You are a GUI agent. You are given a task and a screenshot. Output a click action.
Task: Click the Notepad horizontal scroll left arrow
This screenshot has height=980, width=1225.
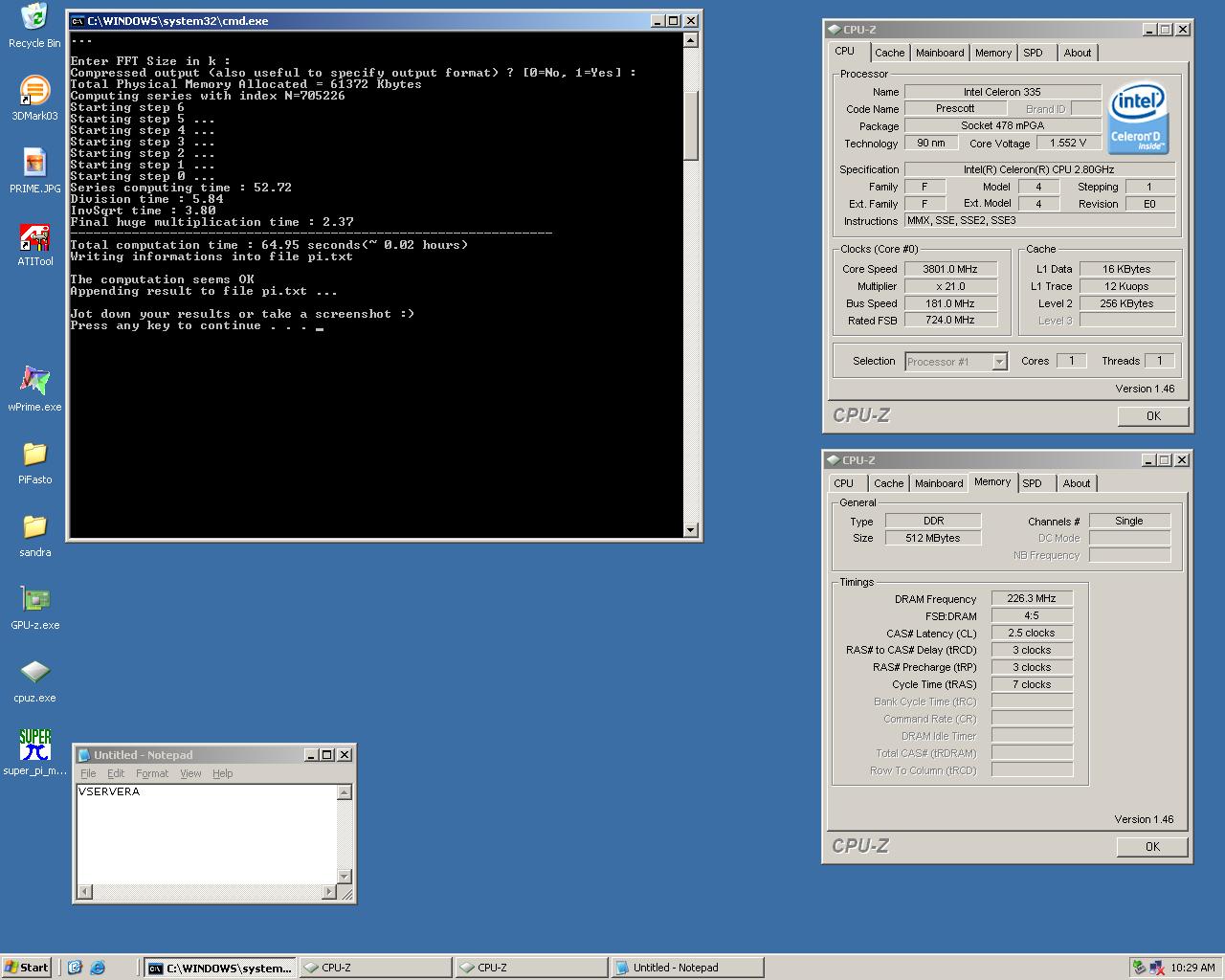click(x=85, y=892)
